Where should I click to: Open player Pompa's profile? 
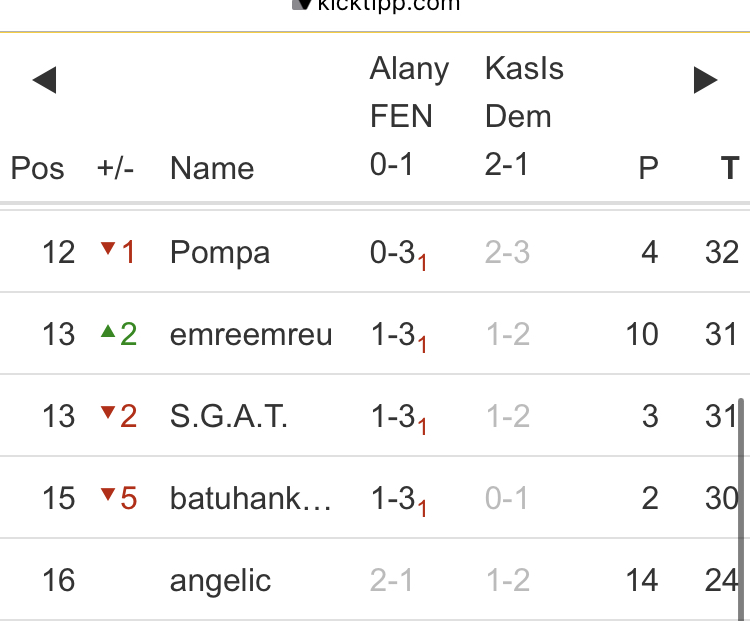220,252
